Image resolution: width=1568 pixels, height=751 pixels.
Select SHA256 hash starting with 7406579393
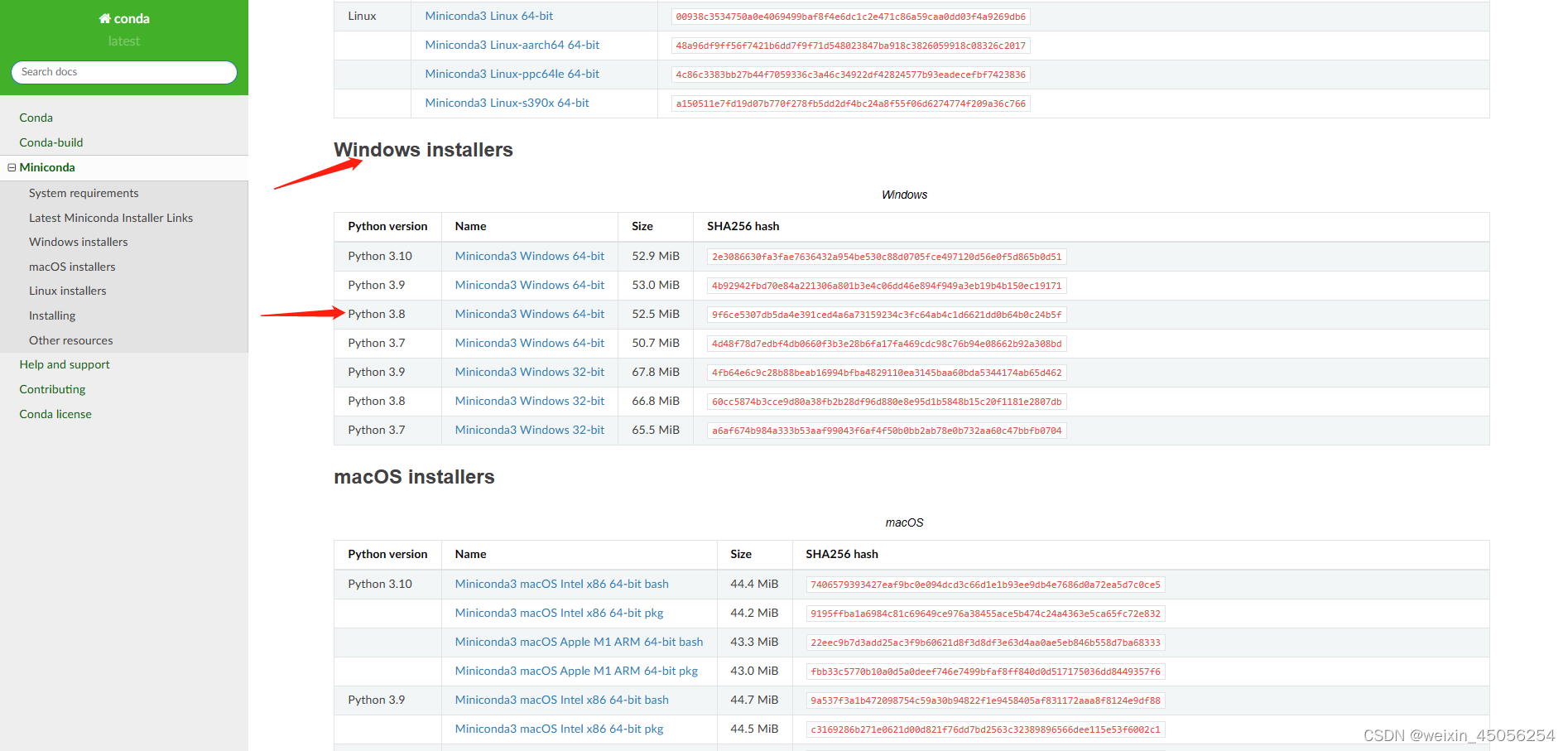point(986,585)
